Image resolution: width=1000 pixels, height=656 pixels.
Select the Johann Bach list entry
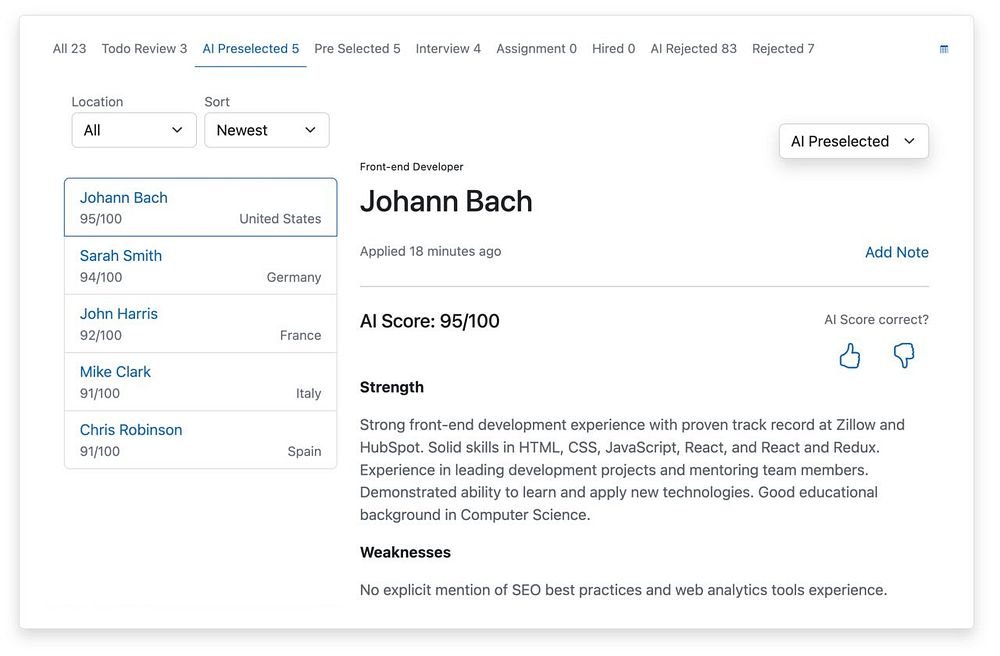(200, 207)
